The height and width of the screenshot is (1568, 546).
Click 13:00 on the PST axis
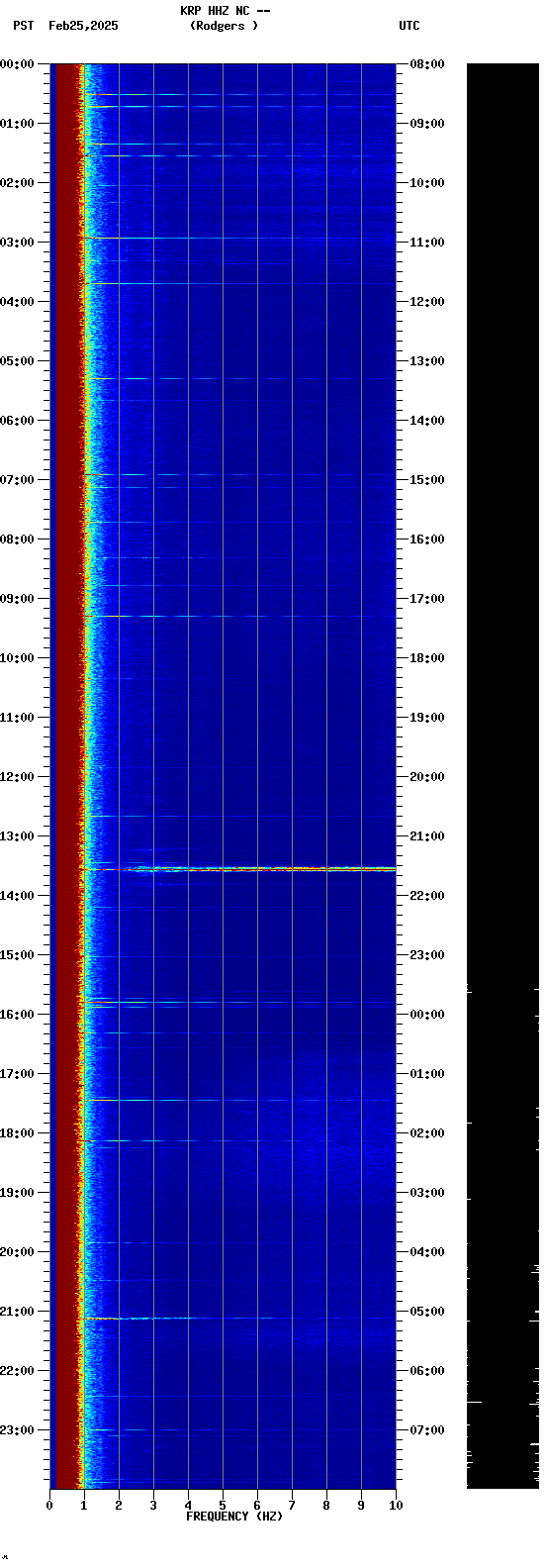coord(17,836)
